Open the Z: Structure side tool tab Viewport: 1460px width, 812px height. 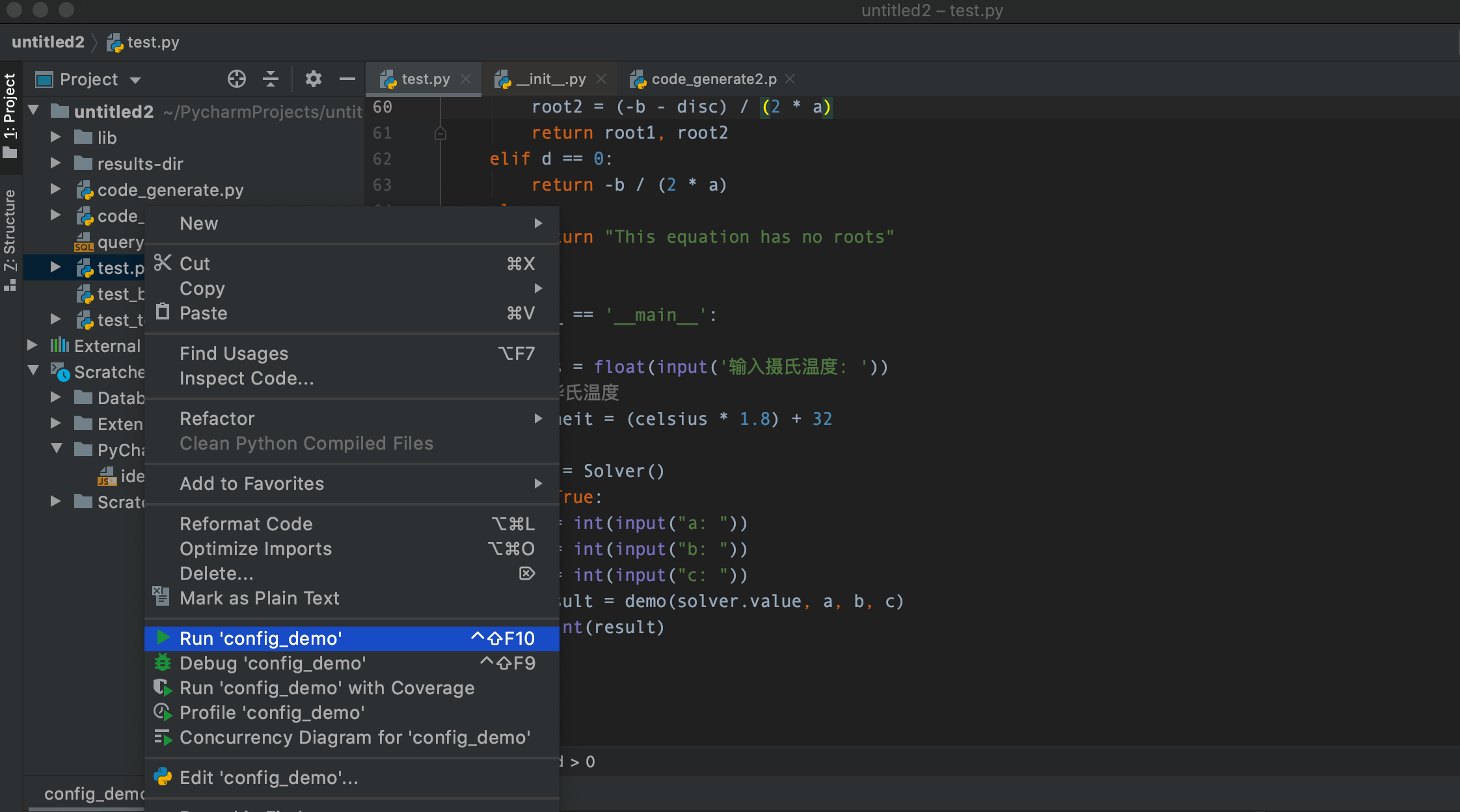10,239
